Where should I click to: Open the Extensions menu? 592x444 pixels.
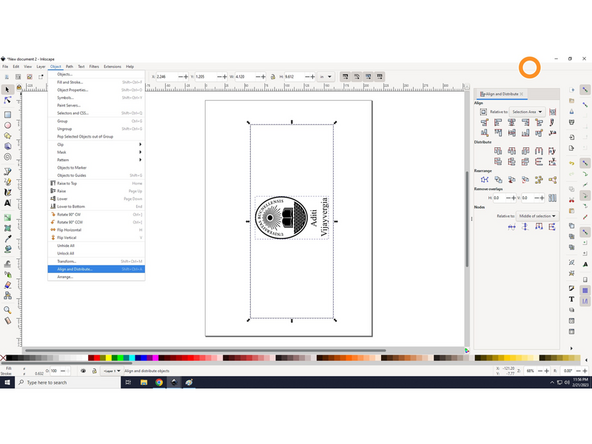[113, 66]
